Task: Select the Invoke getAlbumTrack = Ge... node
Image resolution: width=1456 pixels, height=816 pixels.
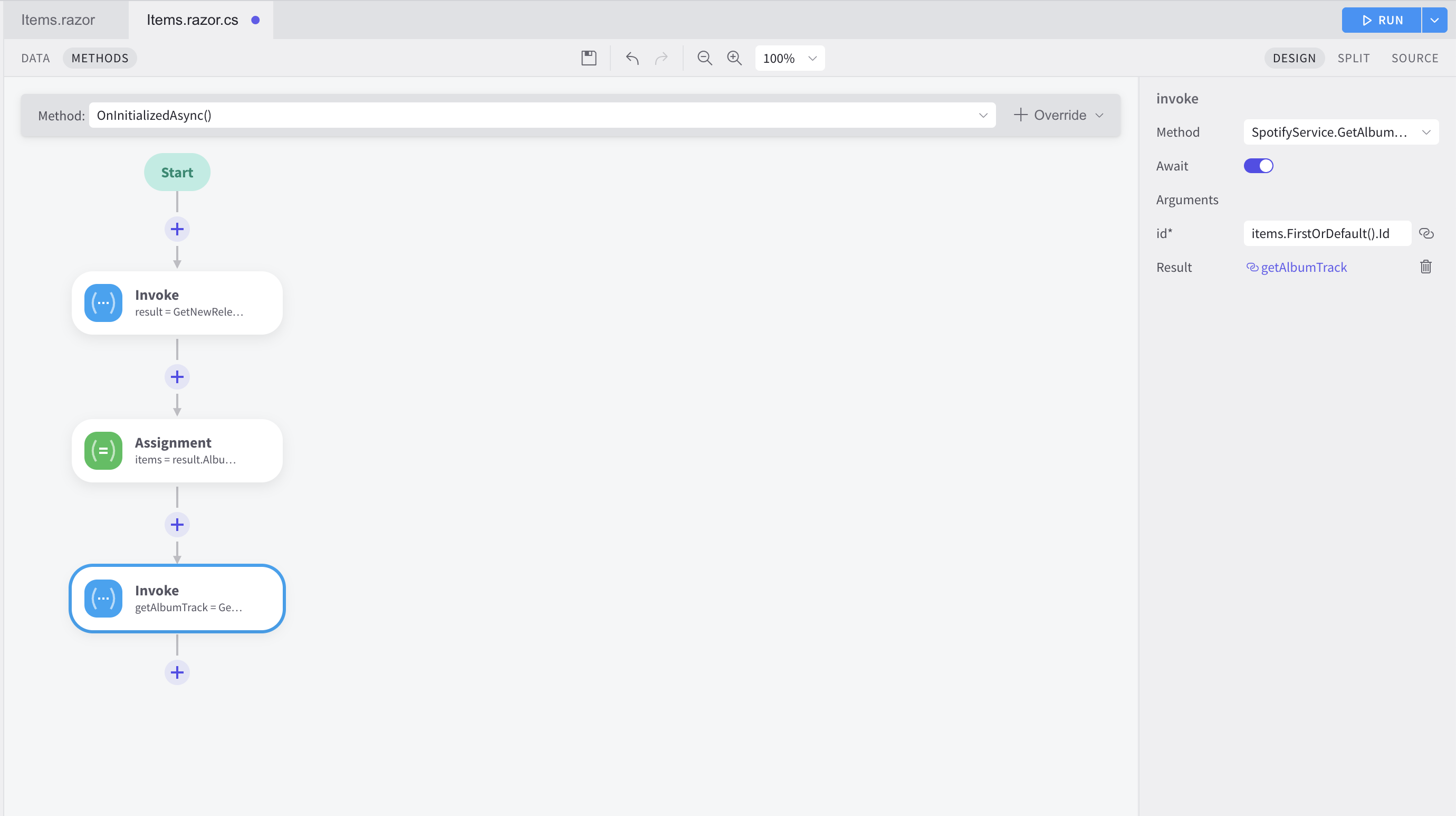Action: [x=177, y=599]
